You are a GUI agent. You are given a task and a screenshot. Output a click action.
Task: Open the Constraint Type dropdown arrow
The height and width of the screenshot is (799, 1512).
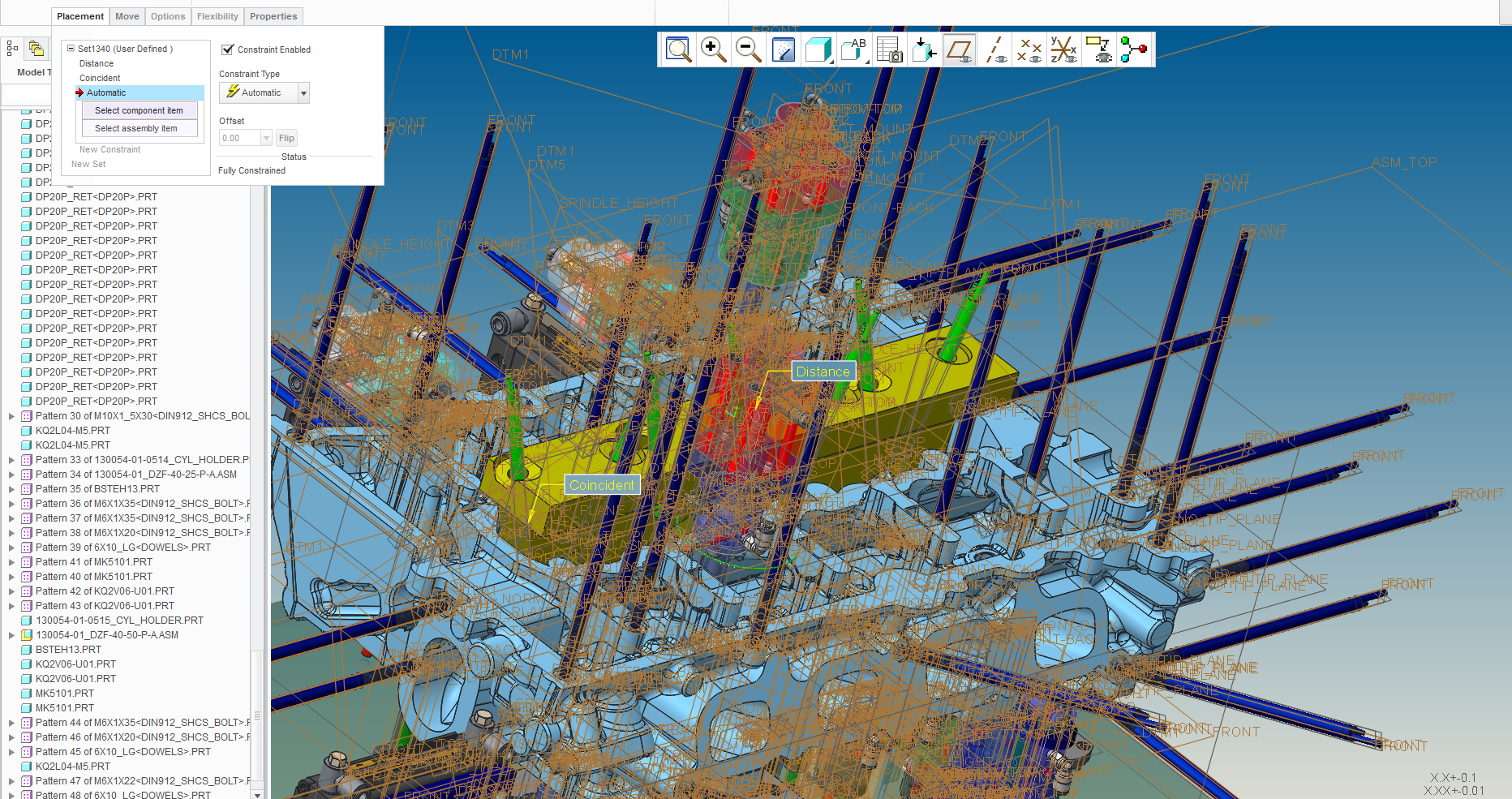point(304,92)
